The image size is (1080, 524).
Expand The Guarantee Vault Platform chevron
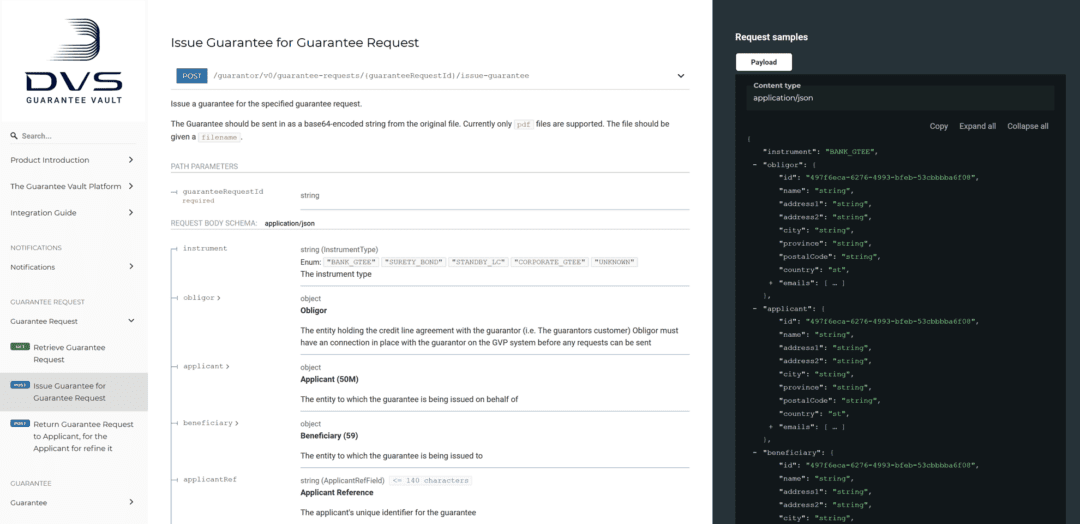point(131,186)
